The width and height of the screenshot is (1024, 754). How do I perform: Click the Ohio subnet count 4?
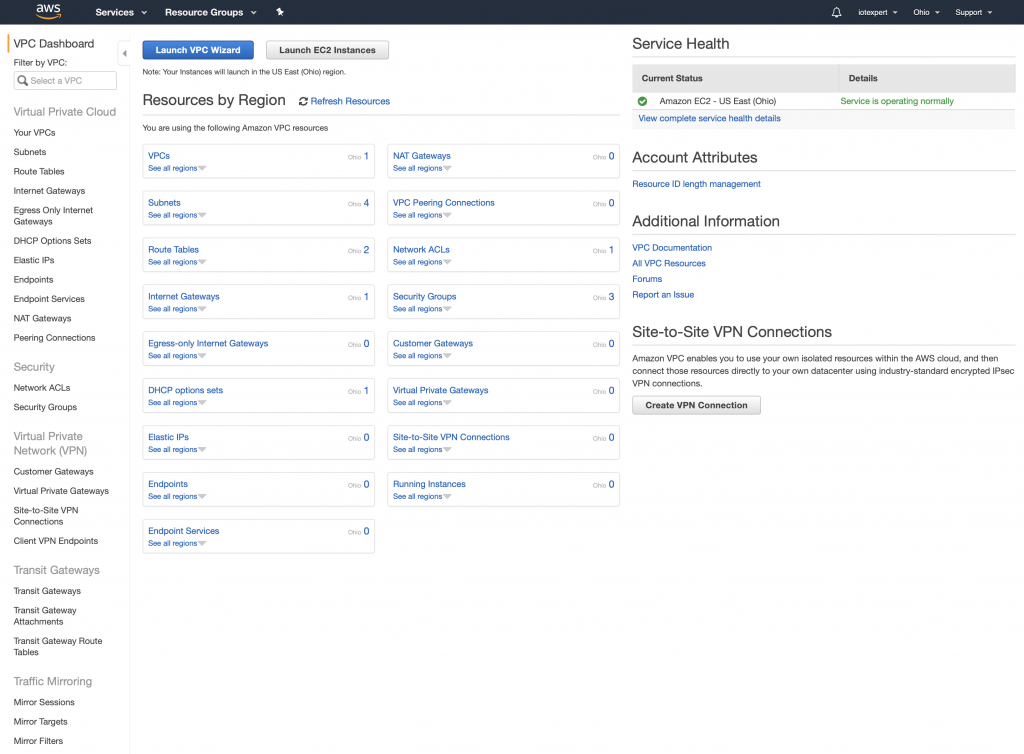pyautogui.click(x=366, y=203)
